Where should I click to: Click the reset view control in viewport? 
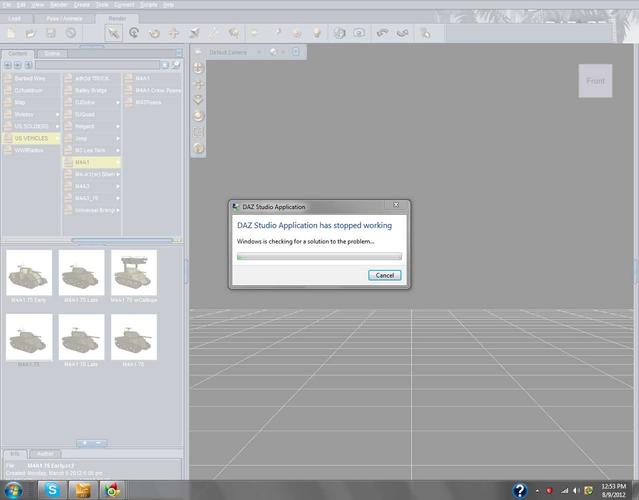[x=198, y=148]
